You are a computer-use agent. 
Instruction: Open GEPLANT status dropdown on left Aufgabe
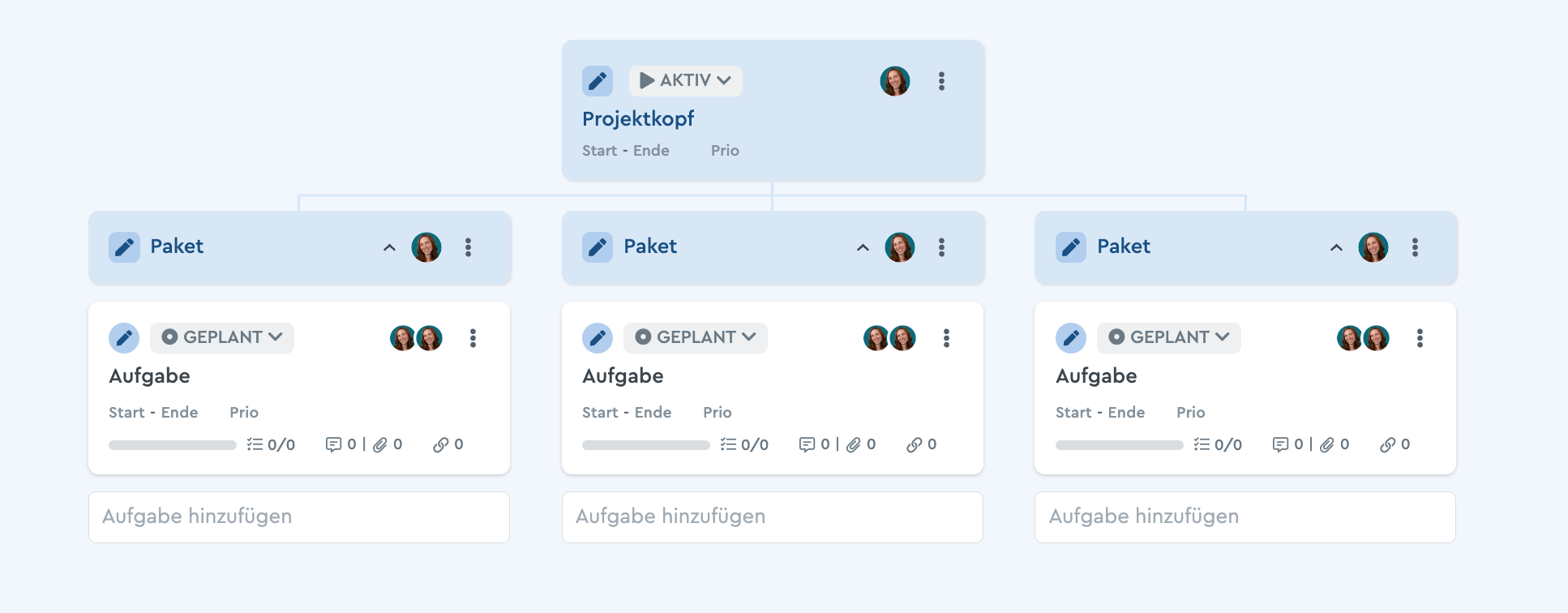pyautogui.click(x=222, y=337)
